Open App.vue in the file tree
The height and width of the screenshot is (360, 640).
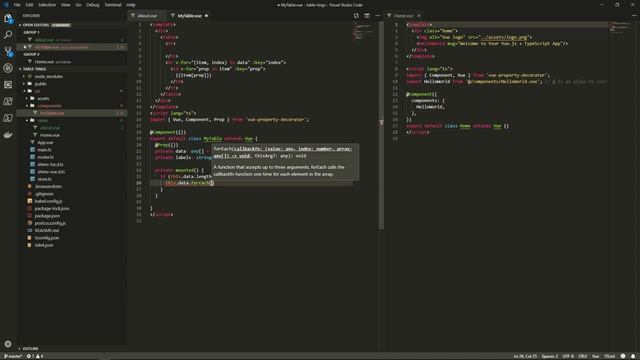[45, 142]
